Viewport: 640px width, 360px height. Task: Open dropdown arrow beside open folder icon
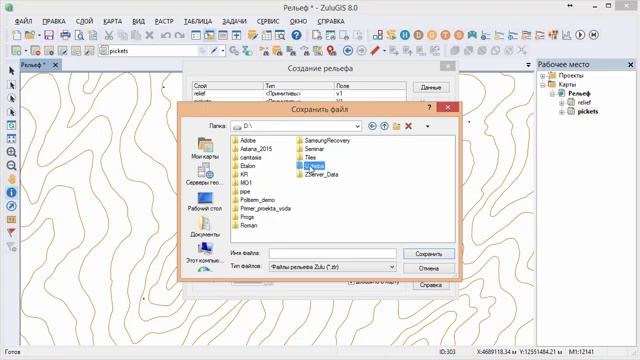[x=39, y=36]
